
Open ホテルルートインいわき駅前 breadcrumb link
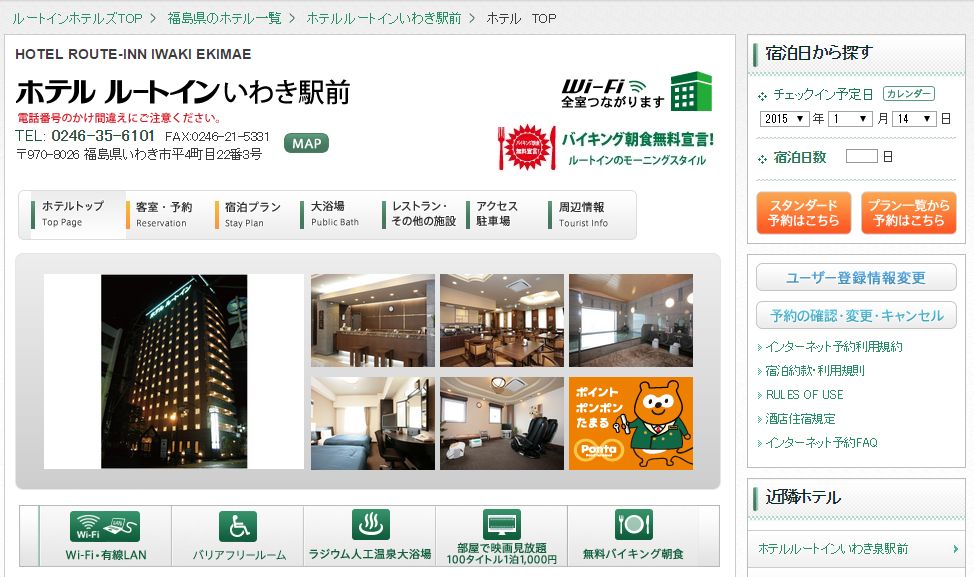pos(384,19)
